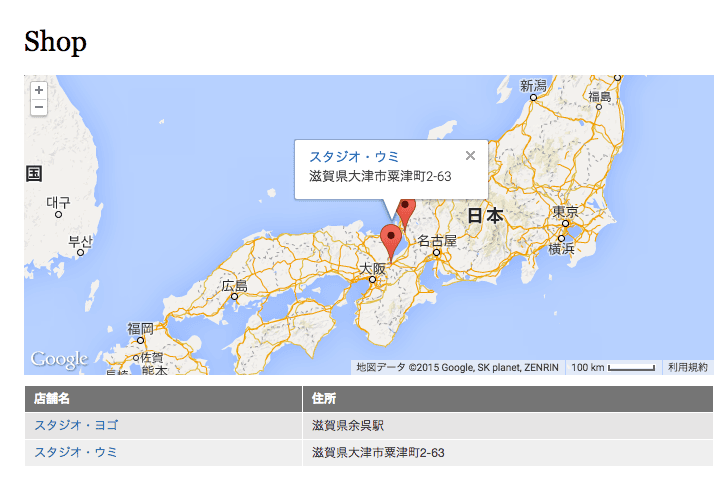The image size is (722, 485).
Task: Click the 100 km map scale control
Action: click(x=613, y=368)
